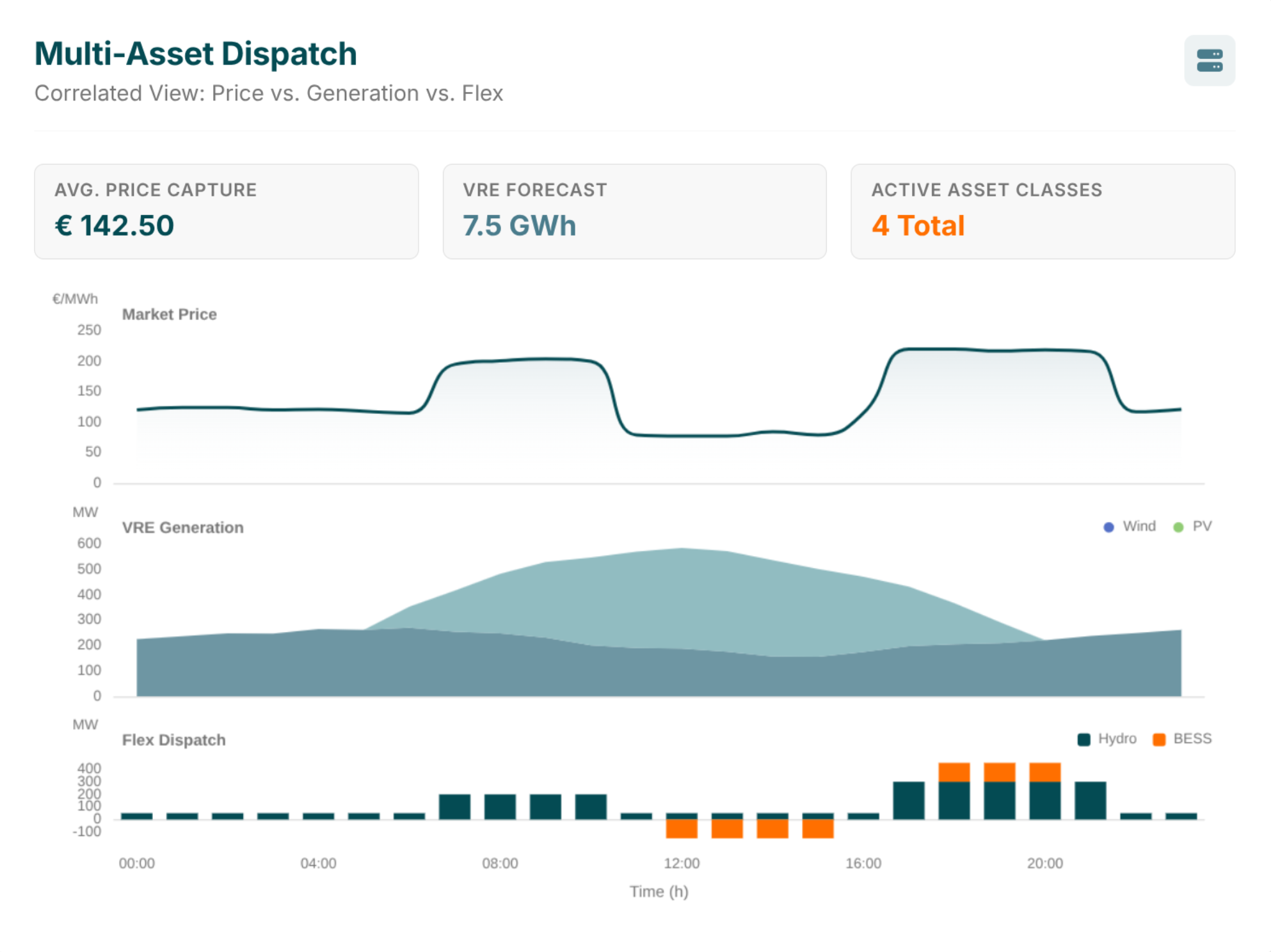Open the VRE Forecast card
Screen dimensions: 1271x952
(x=634, y=211)
